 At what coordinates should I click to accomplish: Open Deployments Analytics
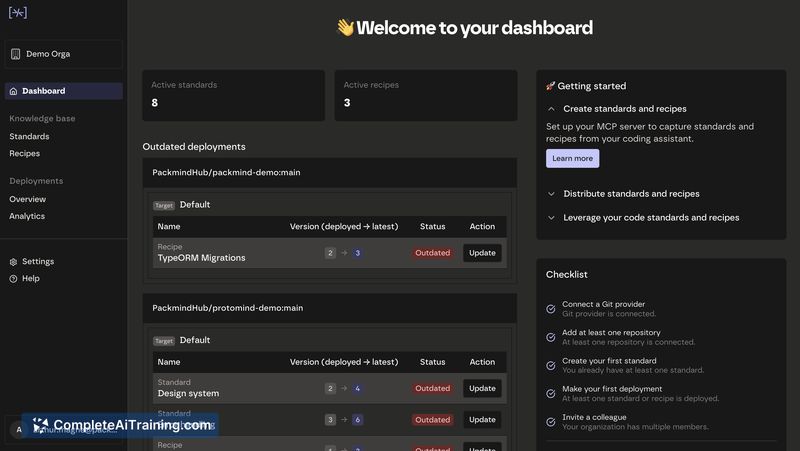[x=27, y=216]
